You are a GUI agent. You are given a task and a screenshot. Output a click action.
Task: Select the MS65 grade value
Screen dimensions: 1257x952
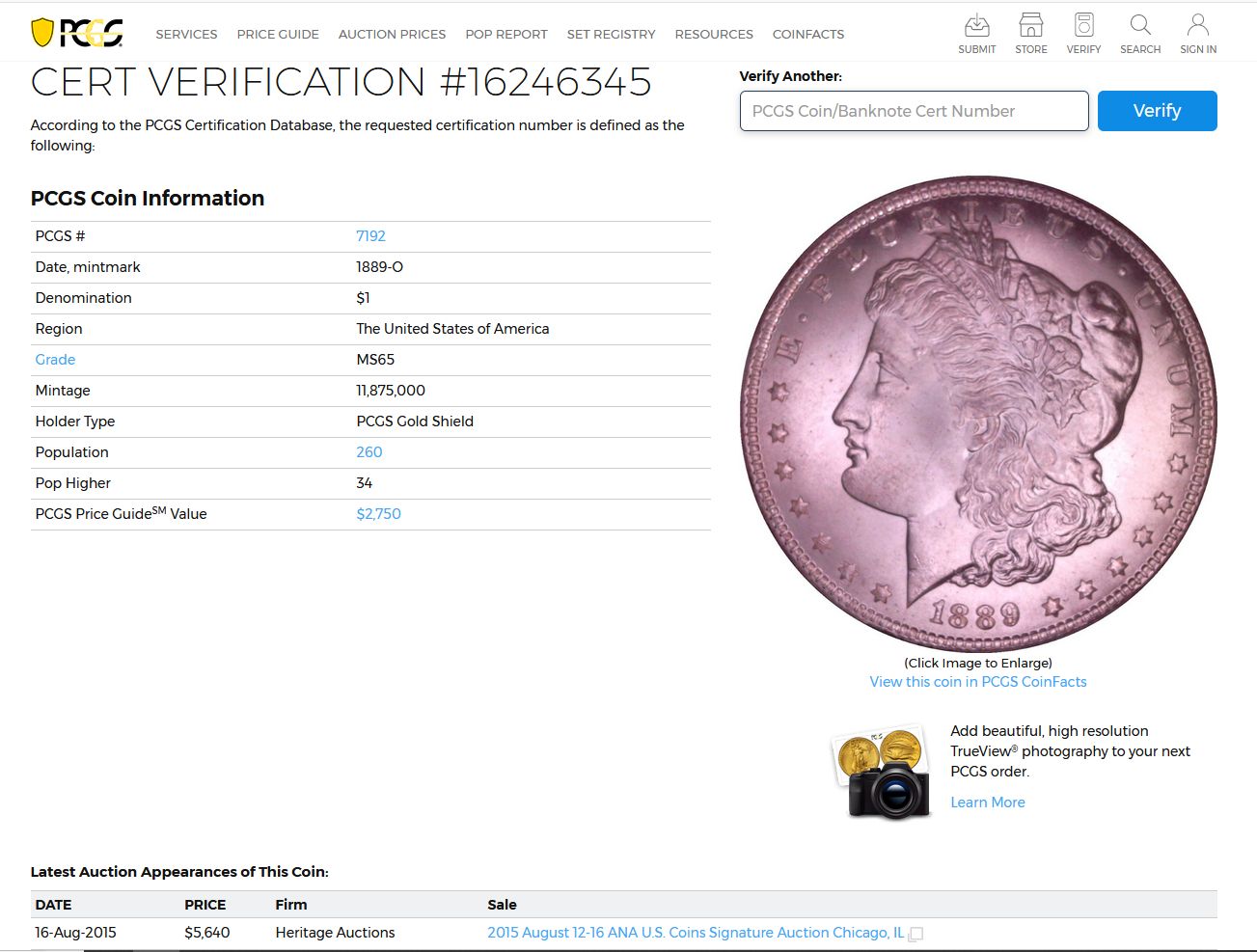tap(375, 360)
